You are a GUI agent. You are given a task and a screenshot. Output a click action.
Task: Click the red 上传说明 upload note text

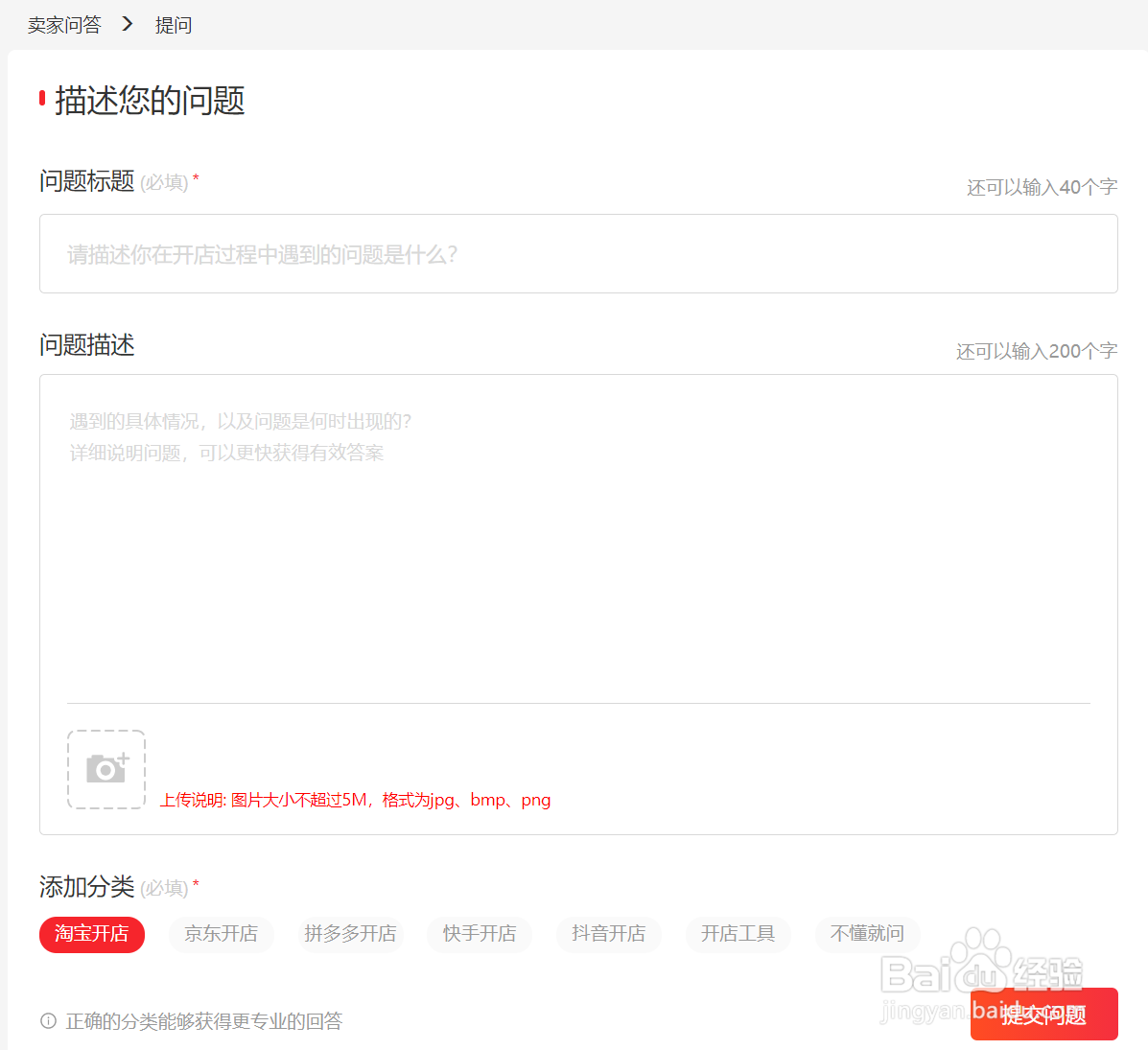(355, 800)
